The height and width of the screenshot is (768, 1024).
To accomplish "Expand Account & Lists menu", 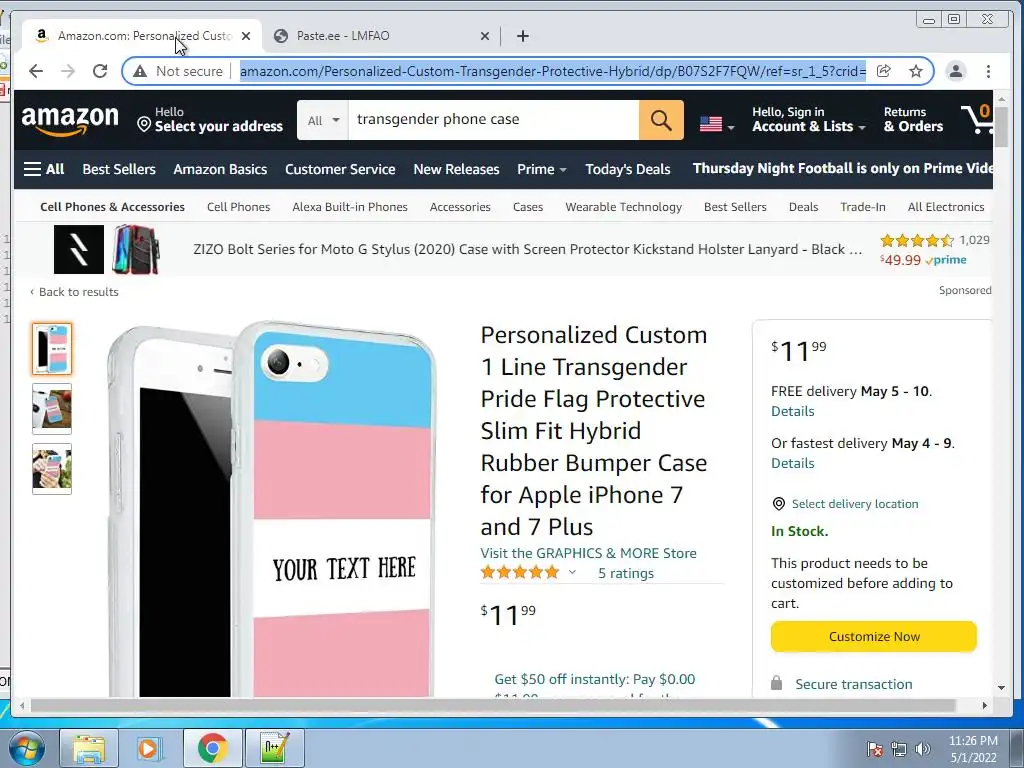I will click(x=808, y=120).
